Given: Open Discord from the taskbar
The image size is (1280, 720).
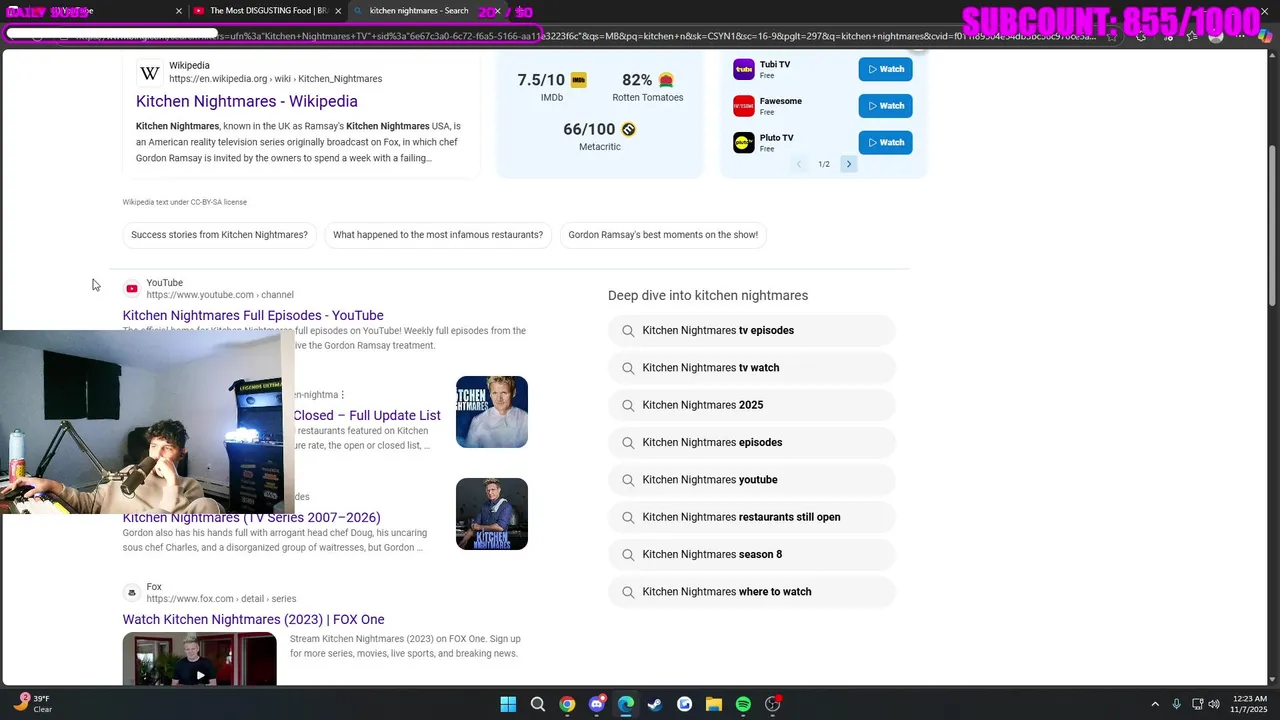Looking at the screenshot, I should pos(597,704).
